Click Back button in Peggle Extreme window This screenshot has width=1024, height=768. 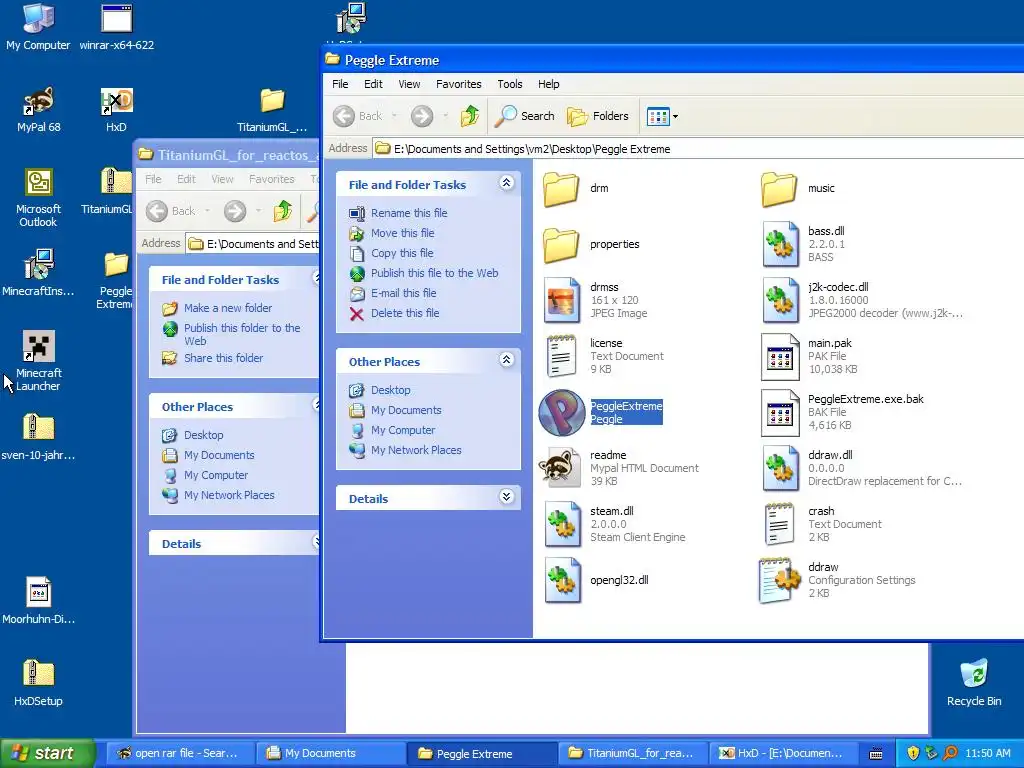tap(358, 116)
